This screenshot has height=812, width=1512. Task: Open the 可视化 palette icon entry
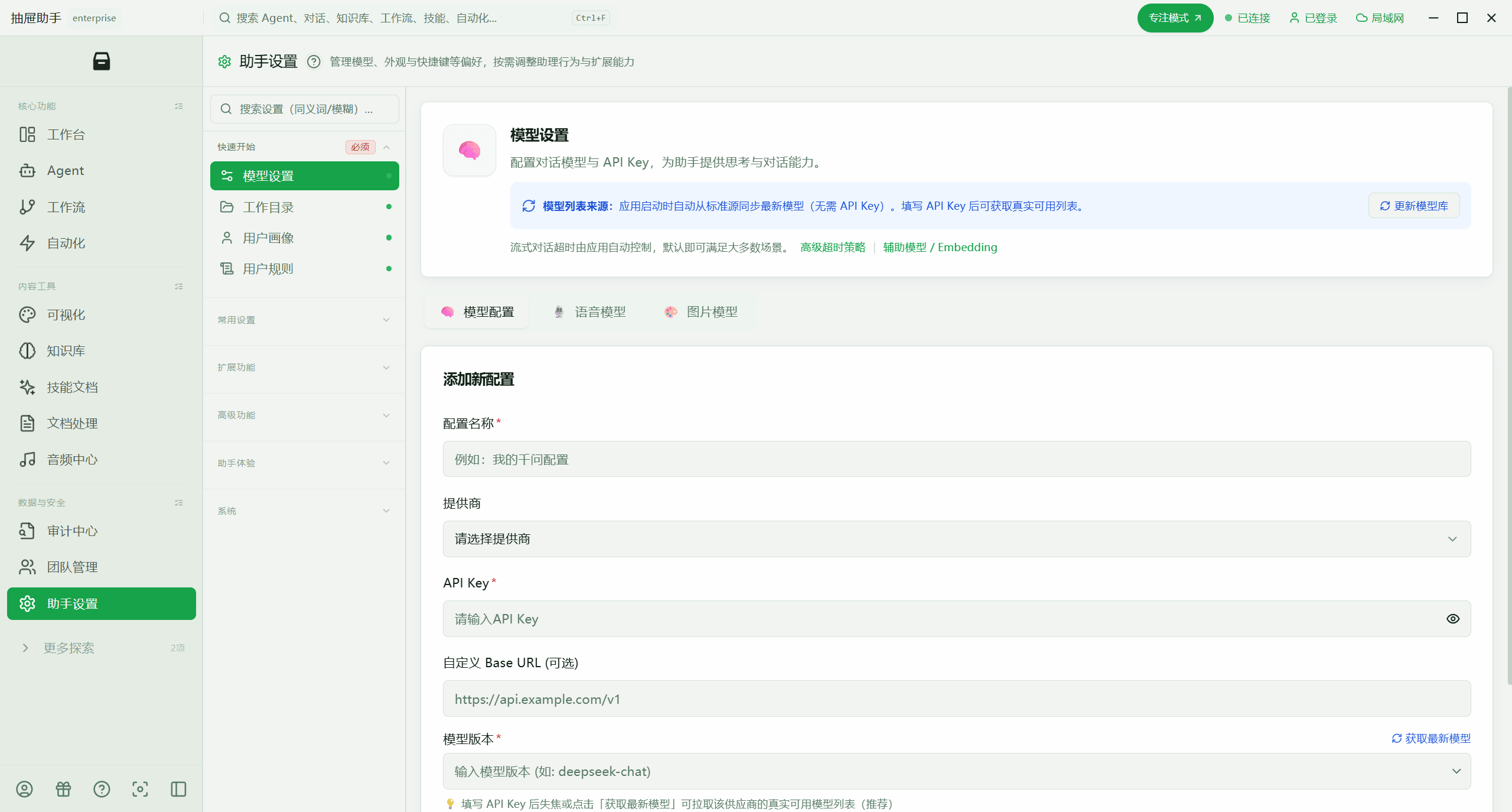pos(27,315)
